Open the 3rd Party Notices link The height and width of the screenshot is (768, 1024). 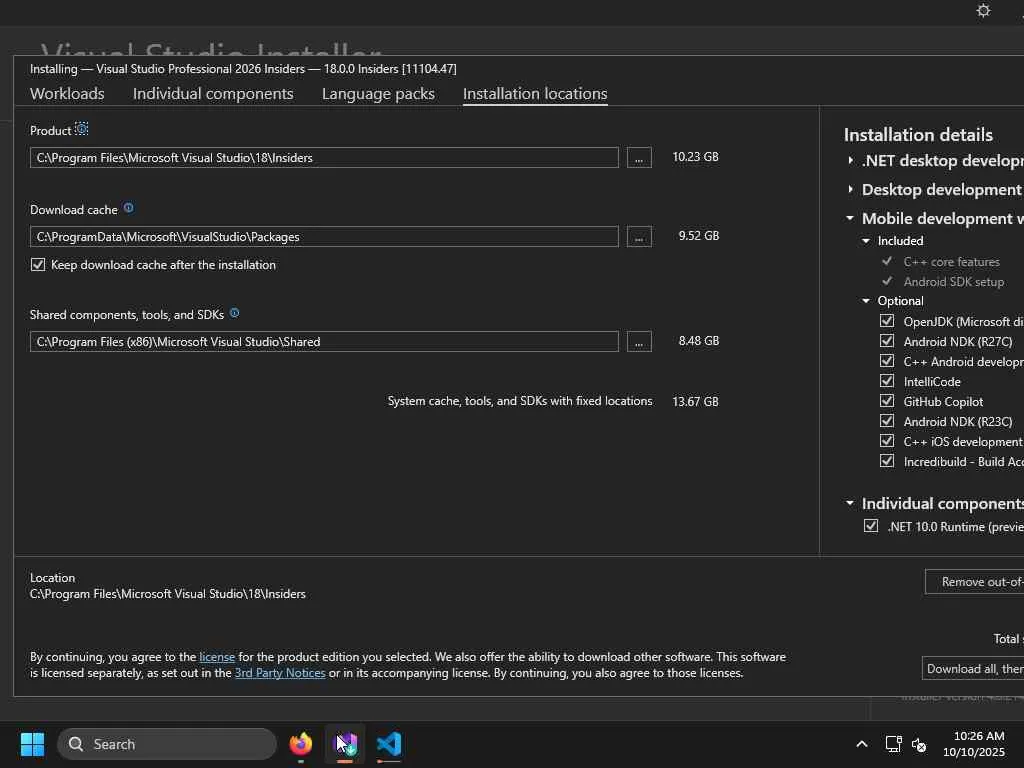[280, 673]
